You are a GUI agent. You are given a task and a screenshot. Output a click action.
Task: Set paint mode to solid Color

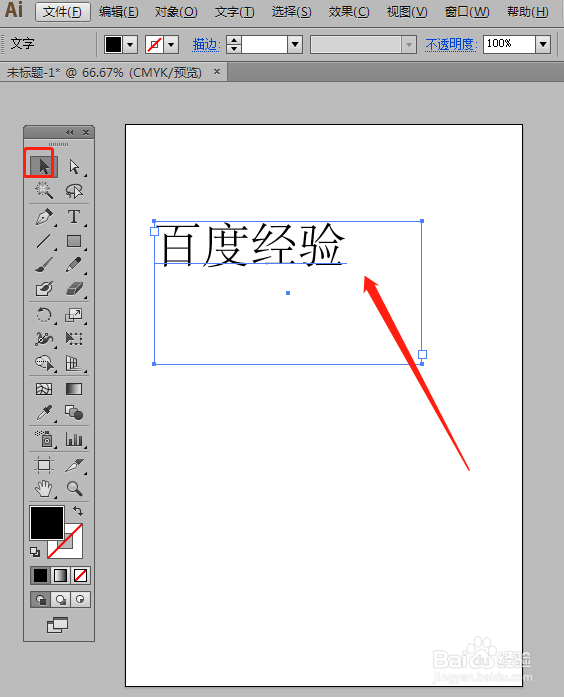click(x=40, y=576)
